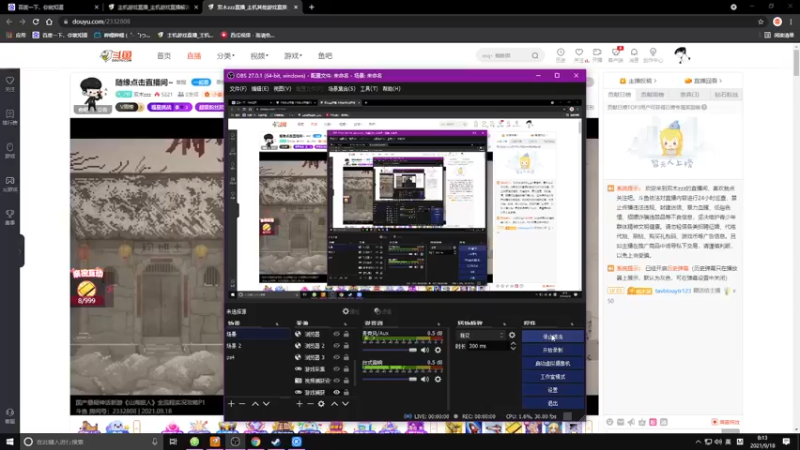This screenshot has width=800, height=450.
Task: Expand the 分类 dropdown in Douyu navigation
Action: (x=226, y=56)
